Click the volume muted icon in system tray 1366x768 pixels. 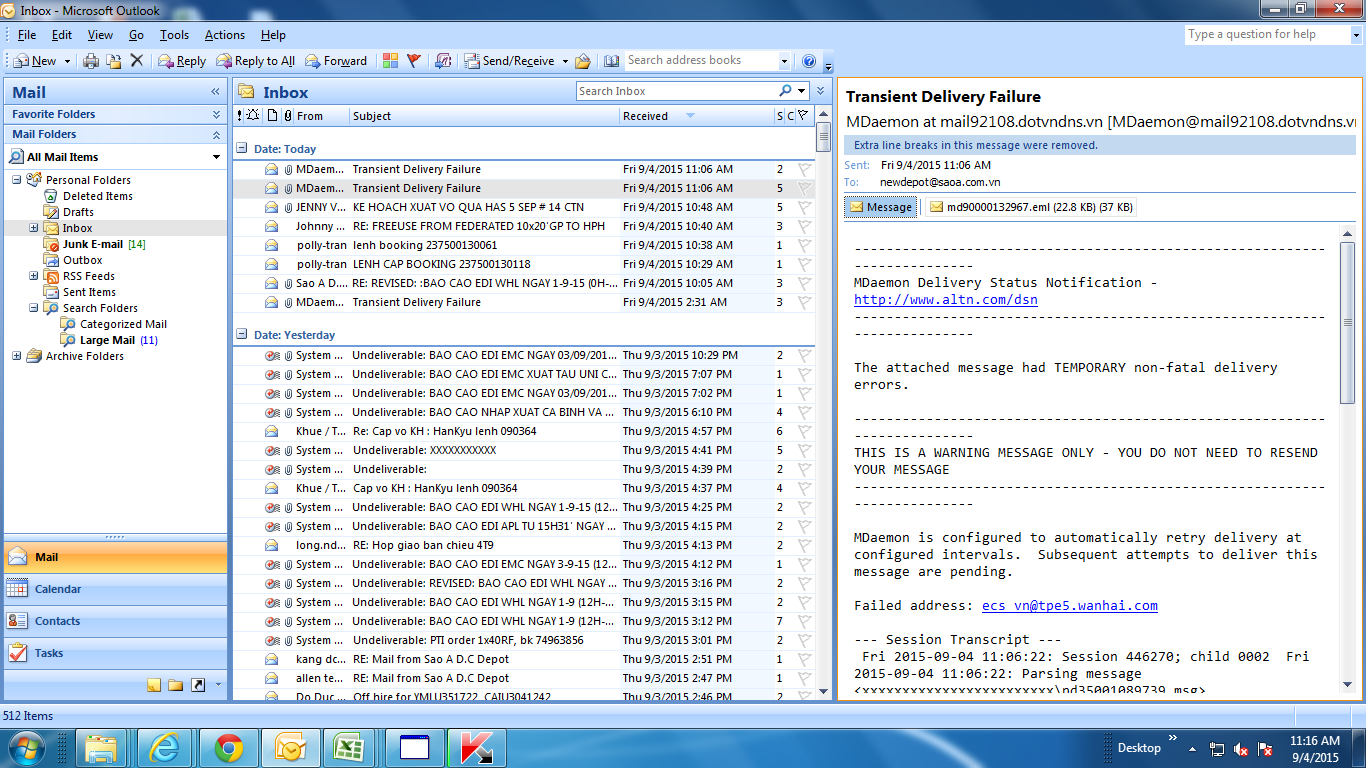click(x=1241, y=749)
